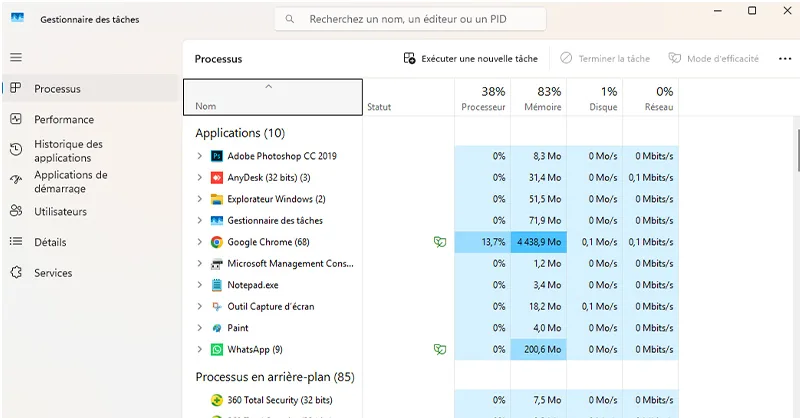Click the Microsoft Management Console icon
This screenshot has width=800, height=418.
(x=217, y=264)
